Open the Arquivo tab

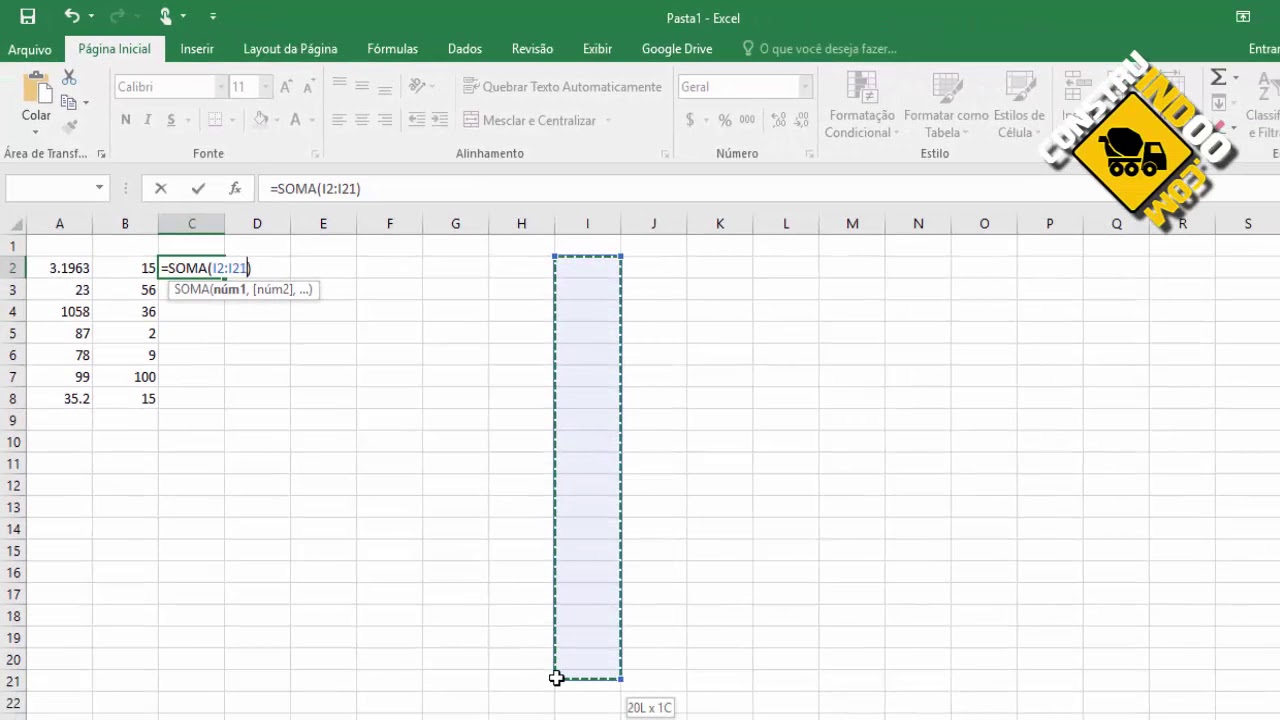[x=30, y=49]
